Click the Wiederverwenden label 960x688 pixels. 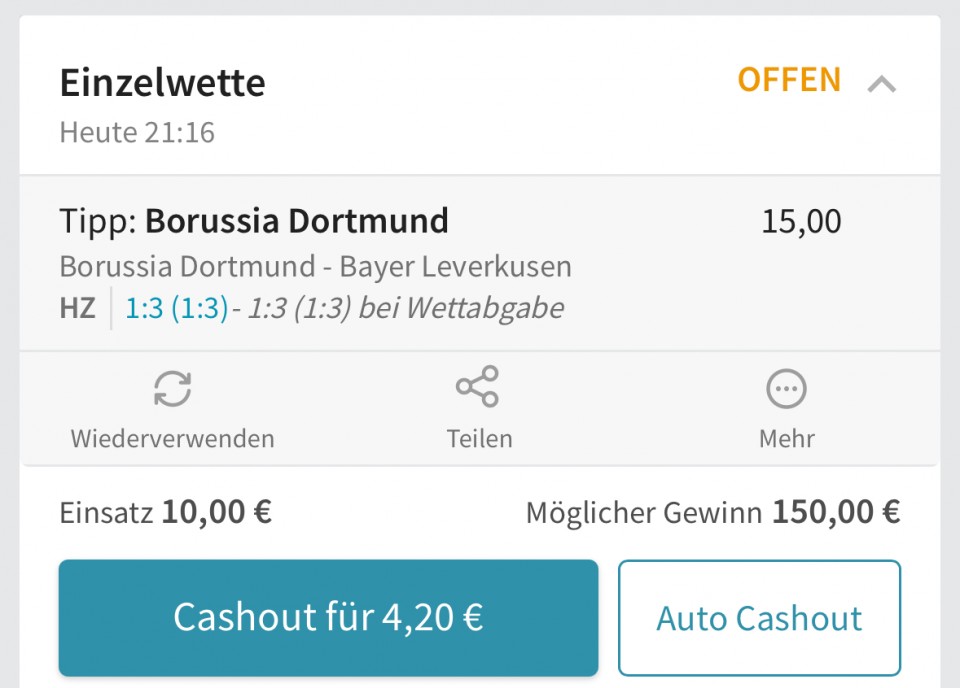173,439
